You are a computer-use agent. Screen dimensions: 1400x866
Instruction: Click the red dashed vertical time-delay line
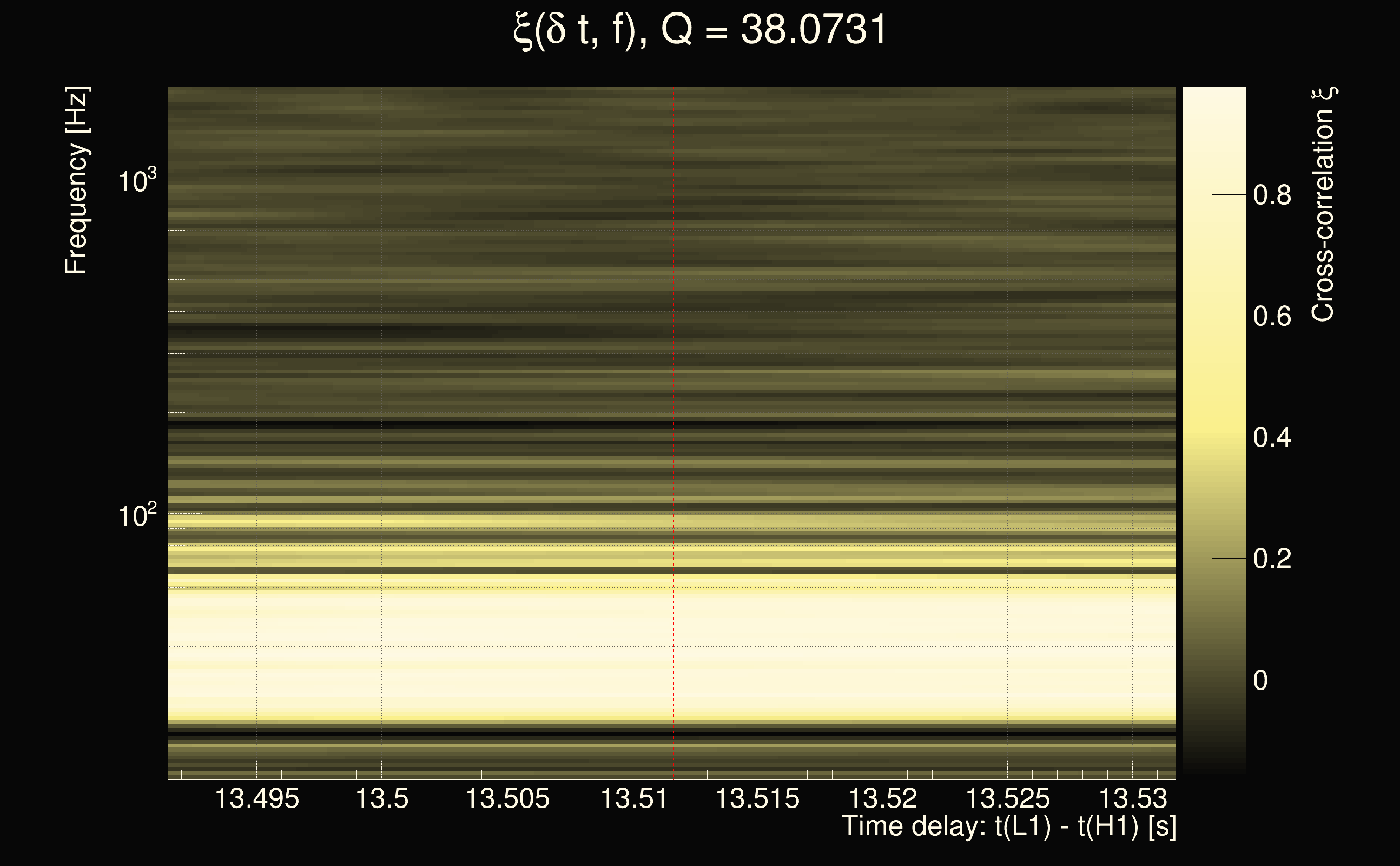(x=673, y=401)
